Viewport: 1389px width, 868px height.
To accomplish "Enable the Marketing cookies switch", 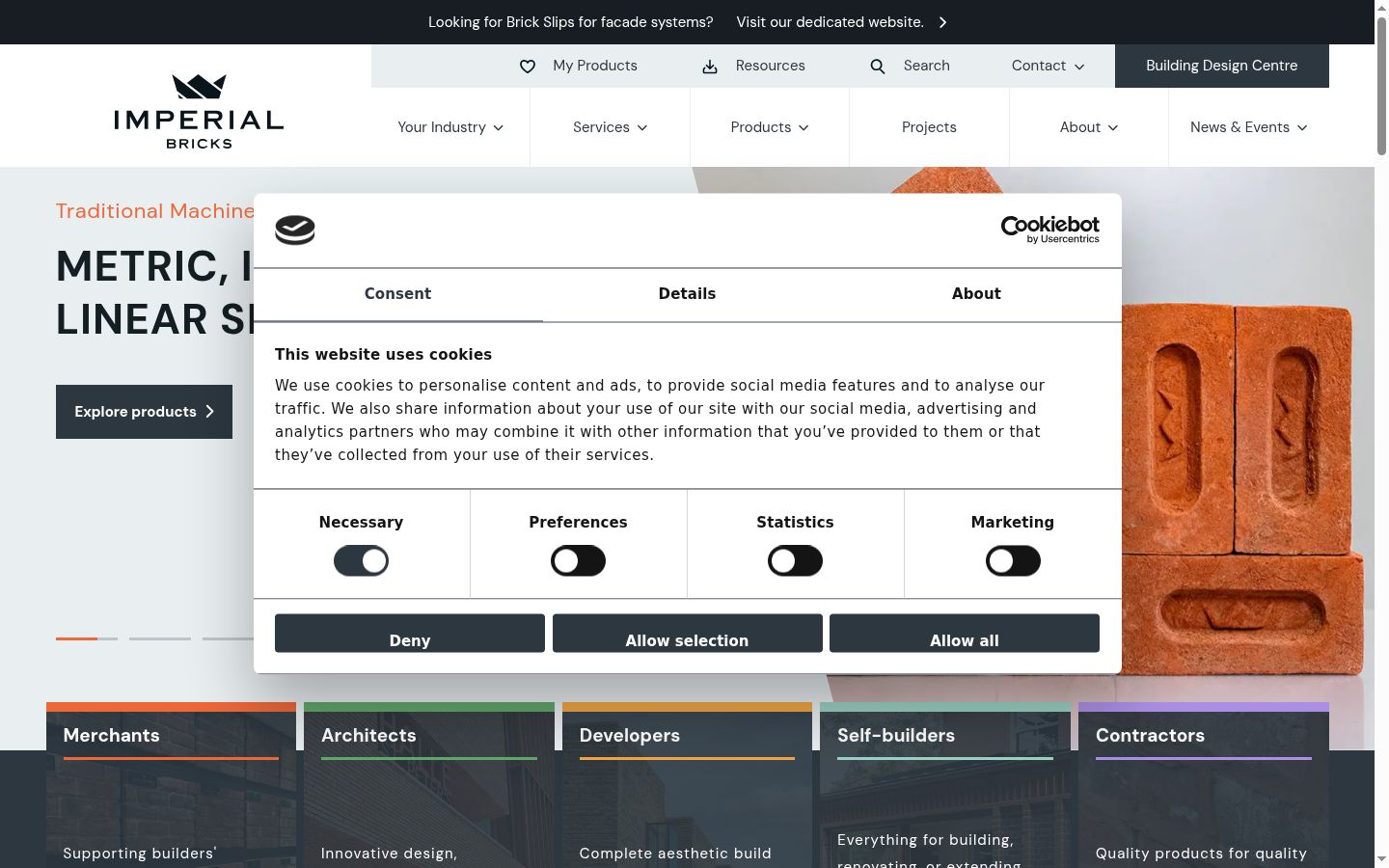I will point(1013,560).
